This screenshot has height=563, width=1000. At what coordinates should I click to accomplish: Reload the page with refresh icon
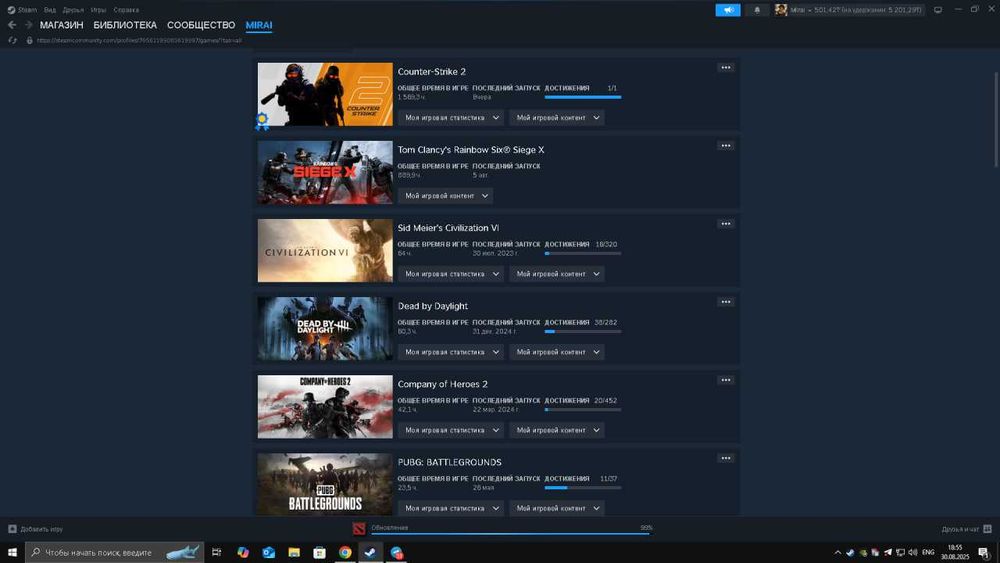pos(12,40)
